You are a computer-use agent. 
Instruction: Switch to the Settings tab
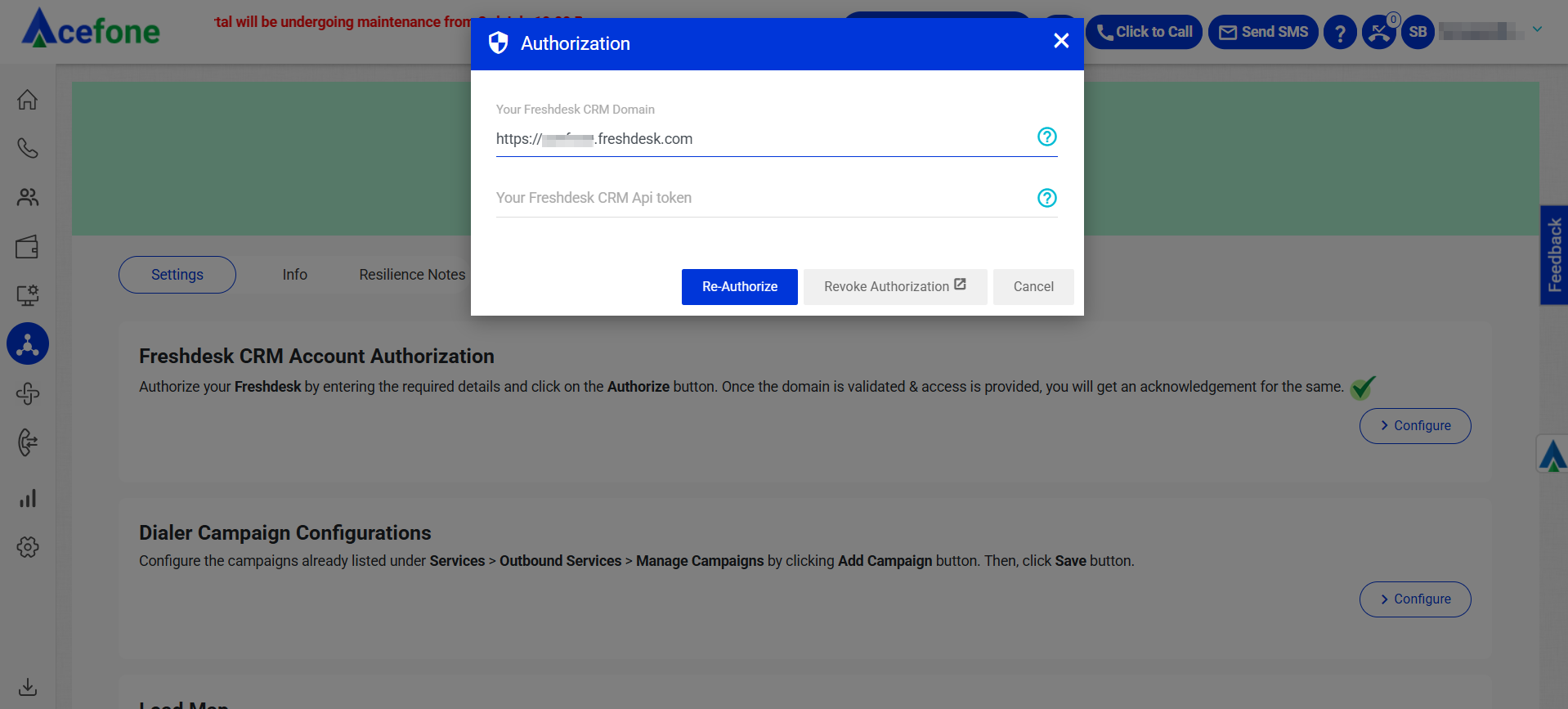point(177,275)
